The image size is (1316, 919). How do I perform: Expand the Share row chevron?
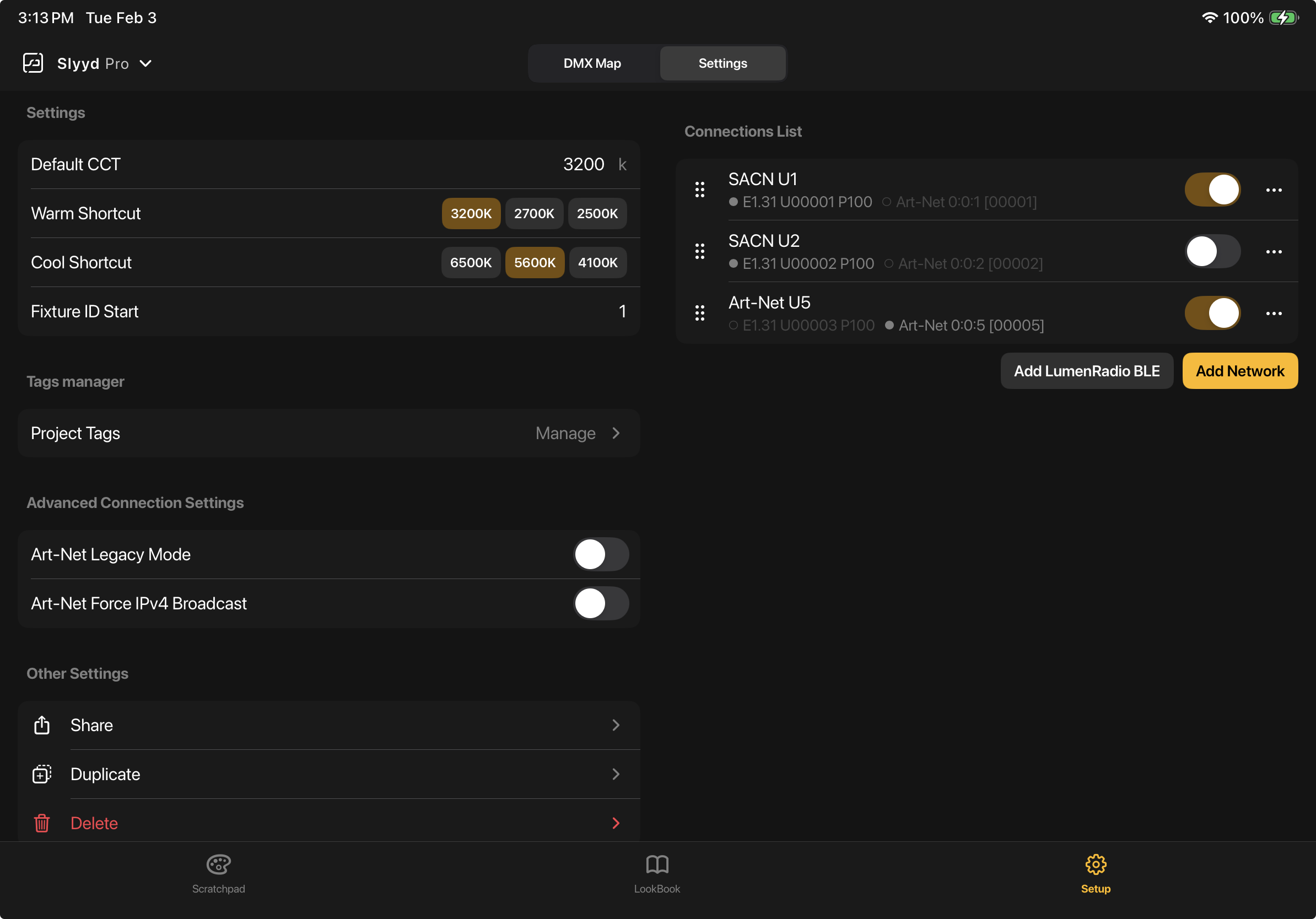point(616,725)
